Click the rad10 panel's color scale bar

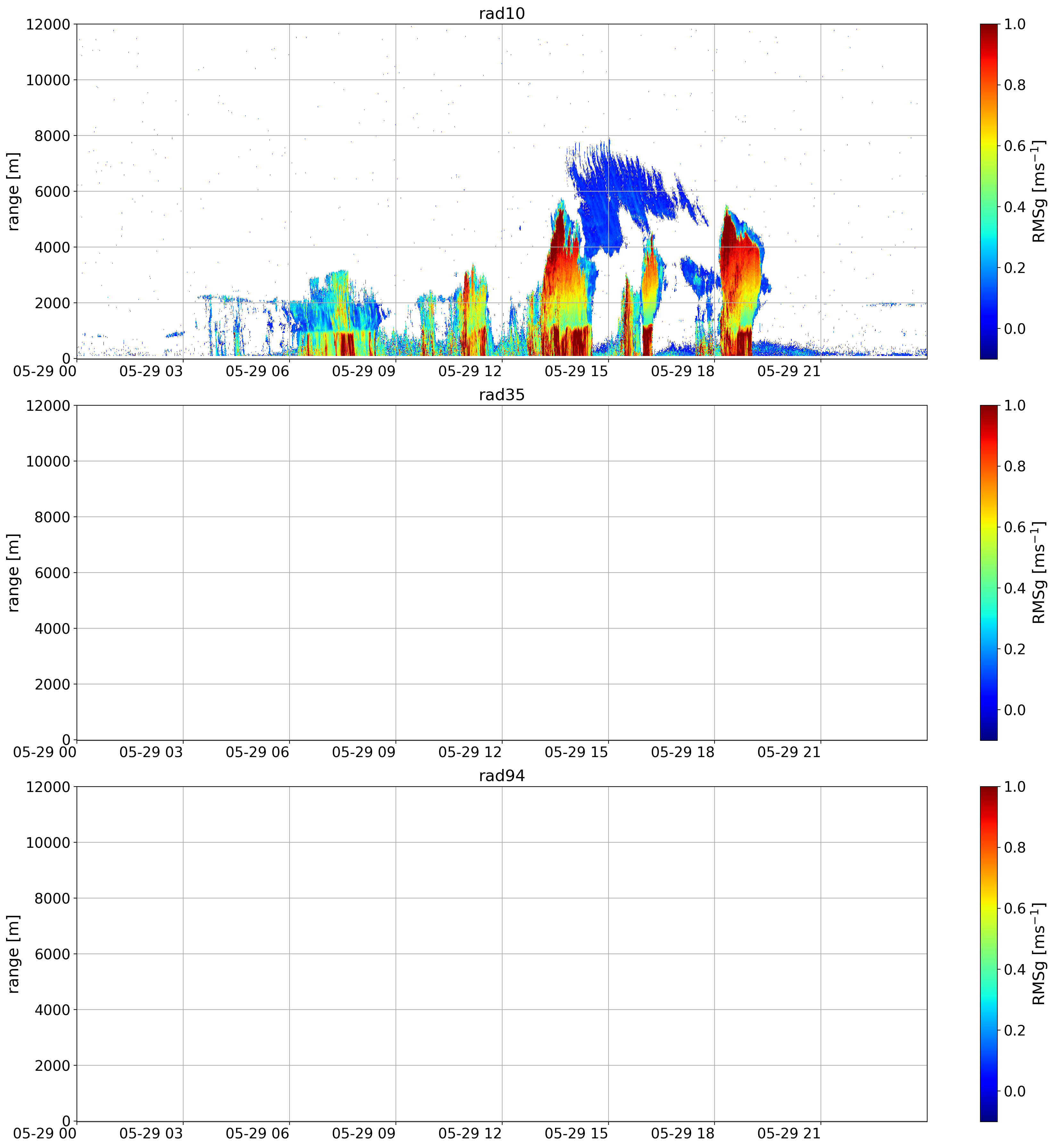click(x=988, y=191)
